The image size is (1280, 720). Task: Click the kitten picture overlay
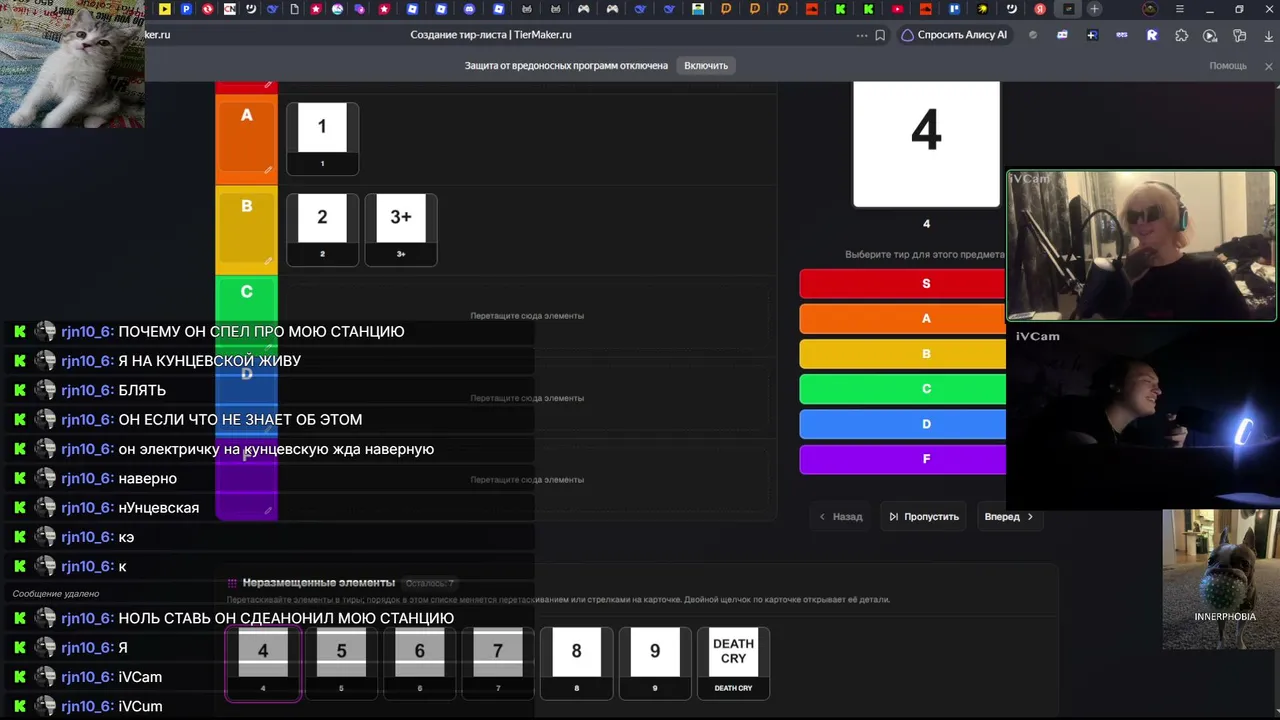[72, 64]
